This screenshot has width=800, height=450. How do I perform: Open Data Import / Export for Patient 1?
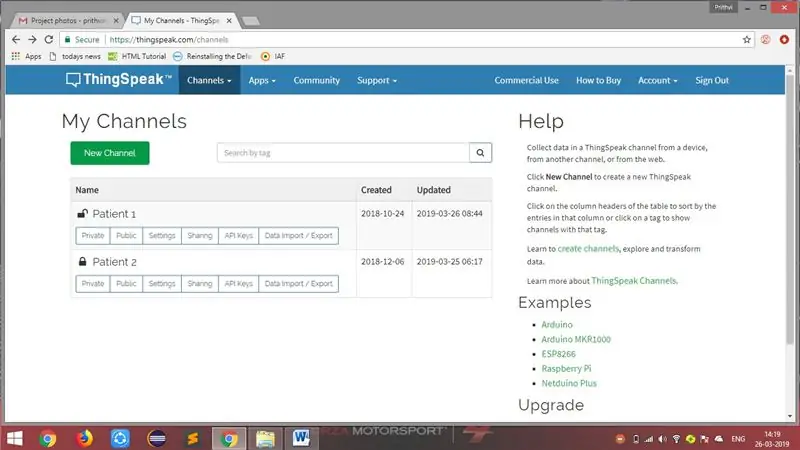tap(298, 236)
